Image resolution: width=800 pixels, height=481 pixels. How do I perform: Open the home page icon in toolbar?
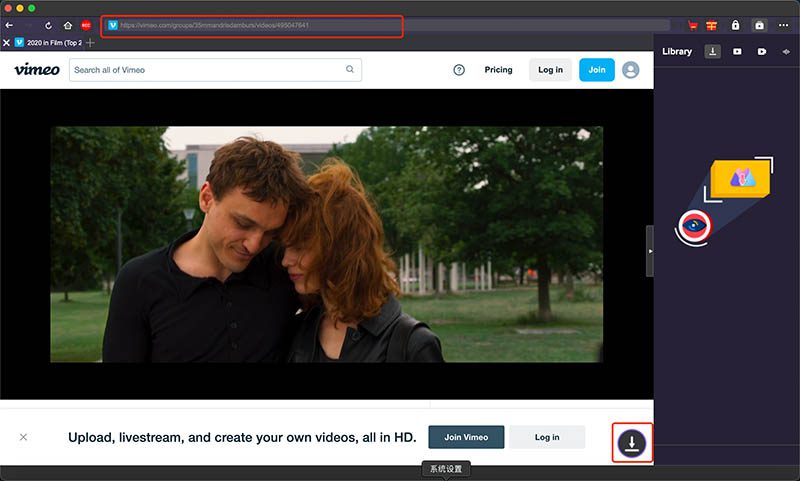(67, 25)
